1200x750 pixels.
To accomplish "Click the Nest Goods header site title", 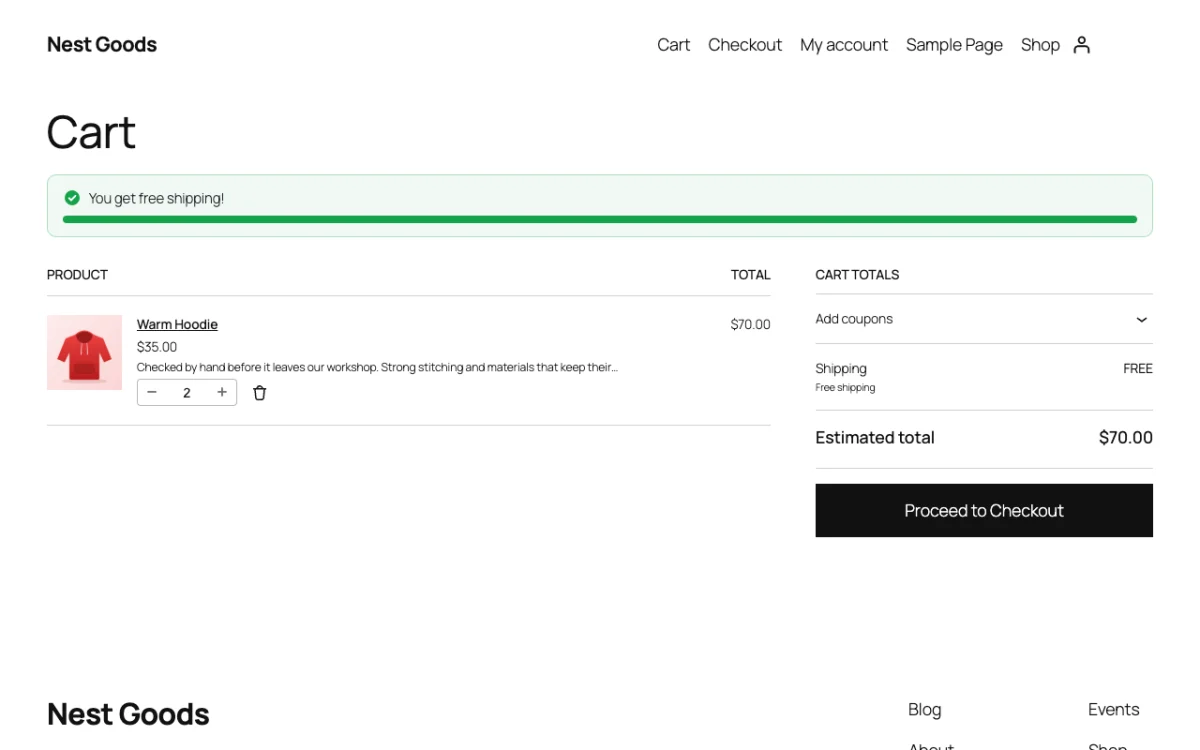I will tap(102, 44).
